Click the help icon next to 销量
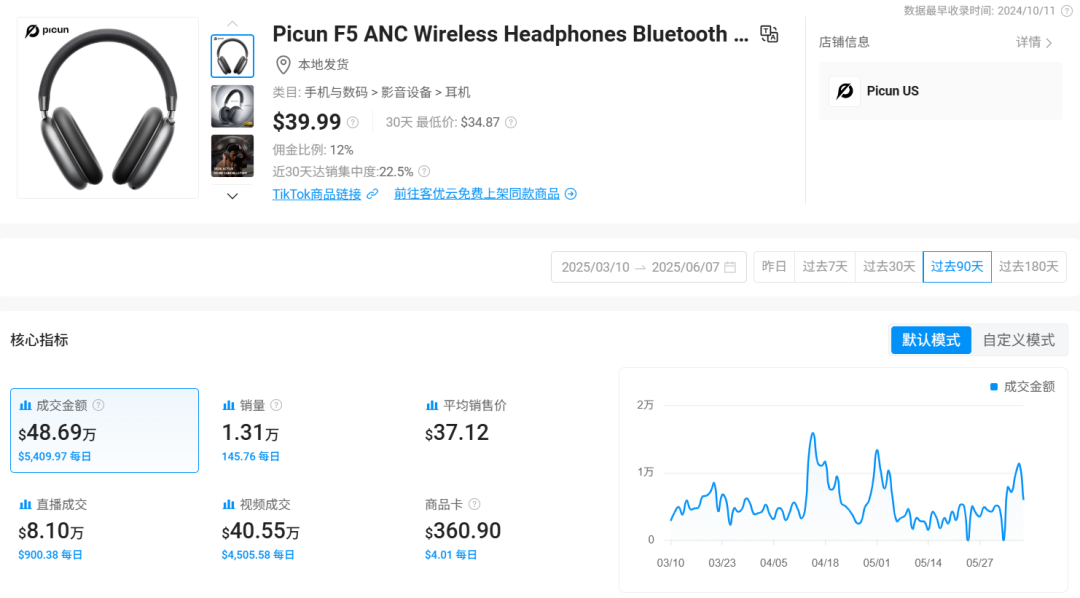Viewport: 1080px width, 598px height. 276,405
